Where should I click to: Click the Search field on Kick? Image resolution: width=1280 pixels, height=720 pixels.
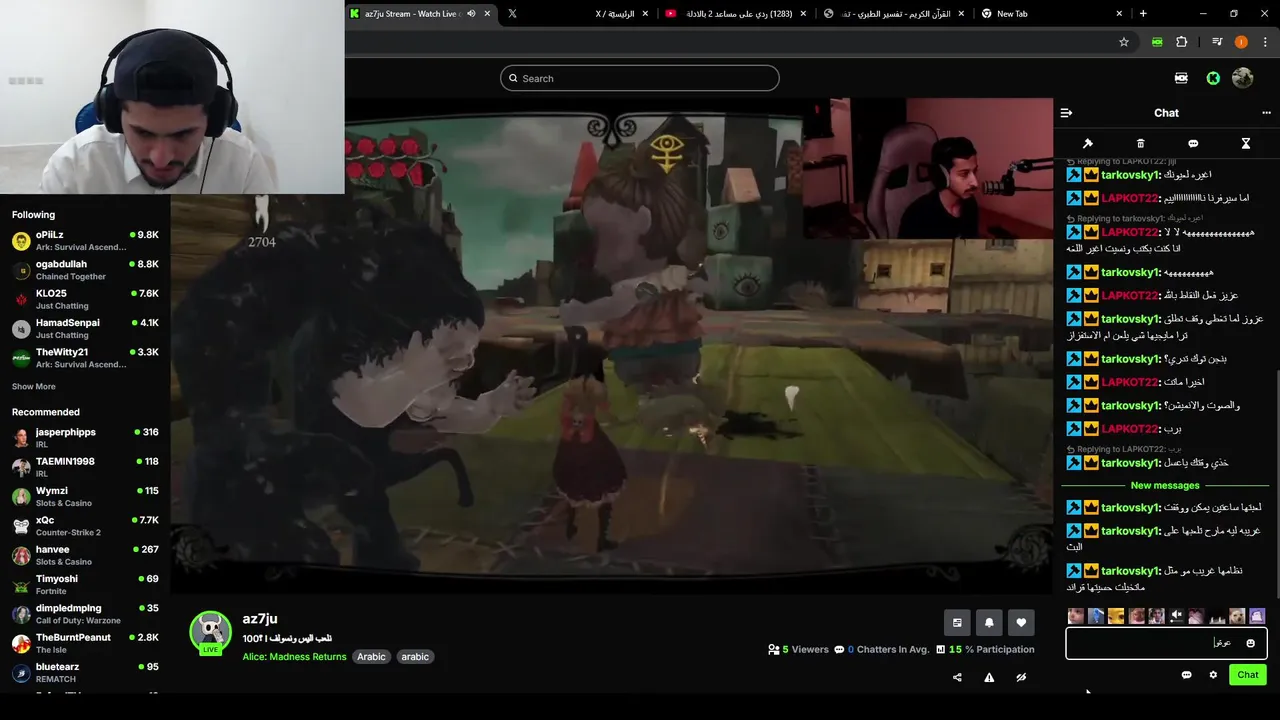coord(640,78)
